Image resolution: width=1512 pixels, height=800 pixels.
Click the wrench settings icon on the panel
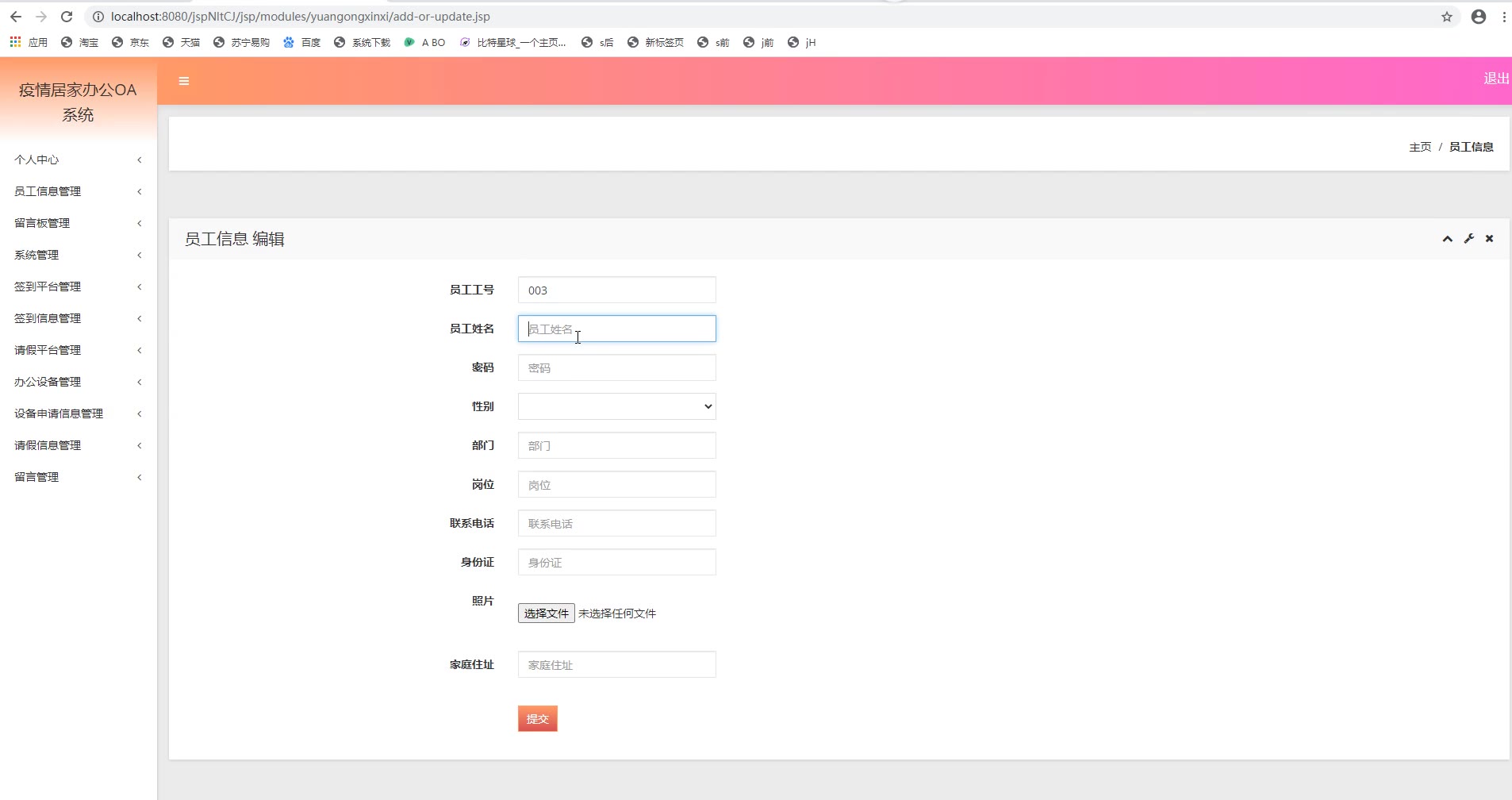[x=1469, y=239]
